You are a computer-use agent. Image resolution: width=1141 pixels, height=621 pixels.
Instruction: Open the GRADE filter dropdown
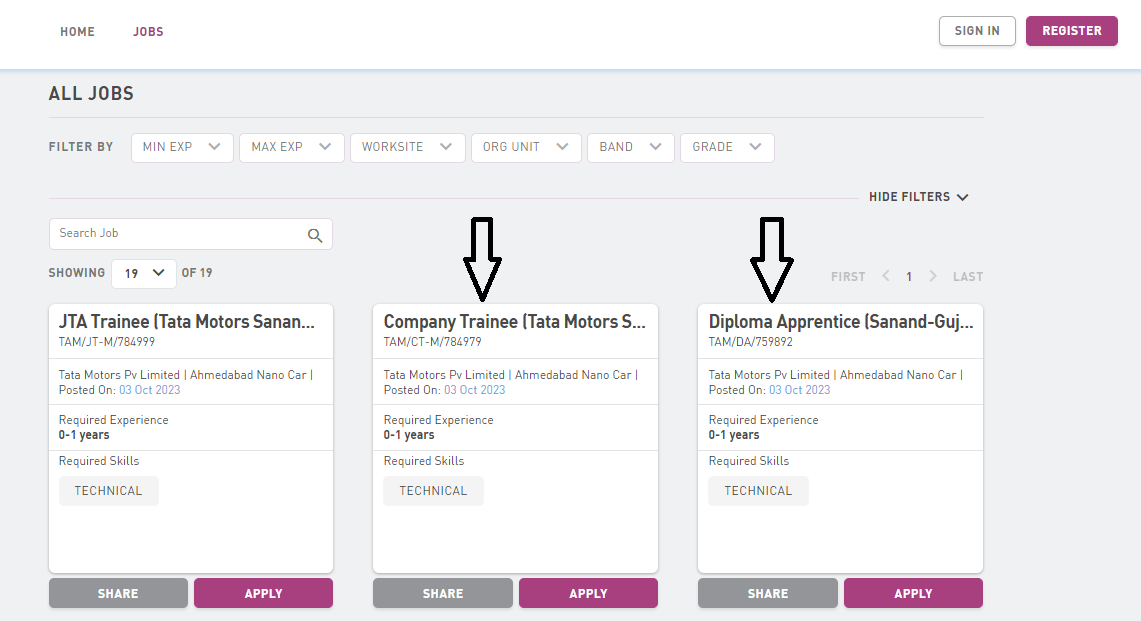726,147
